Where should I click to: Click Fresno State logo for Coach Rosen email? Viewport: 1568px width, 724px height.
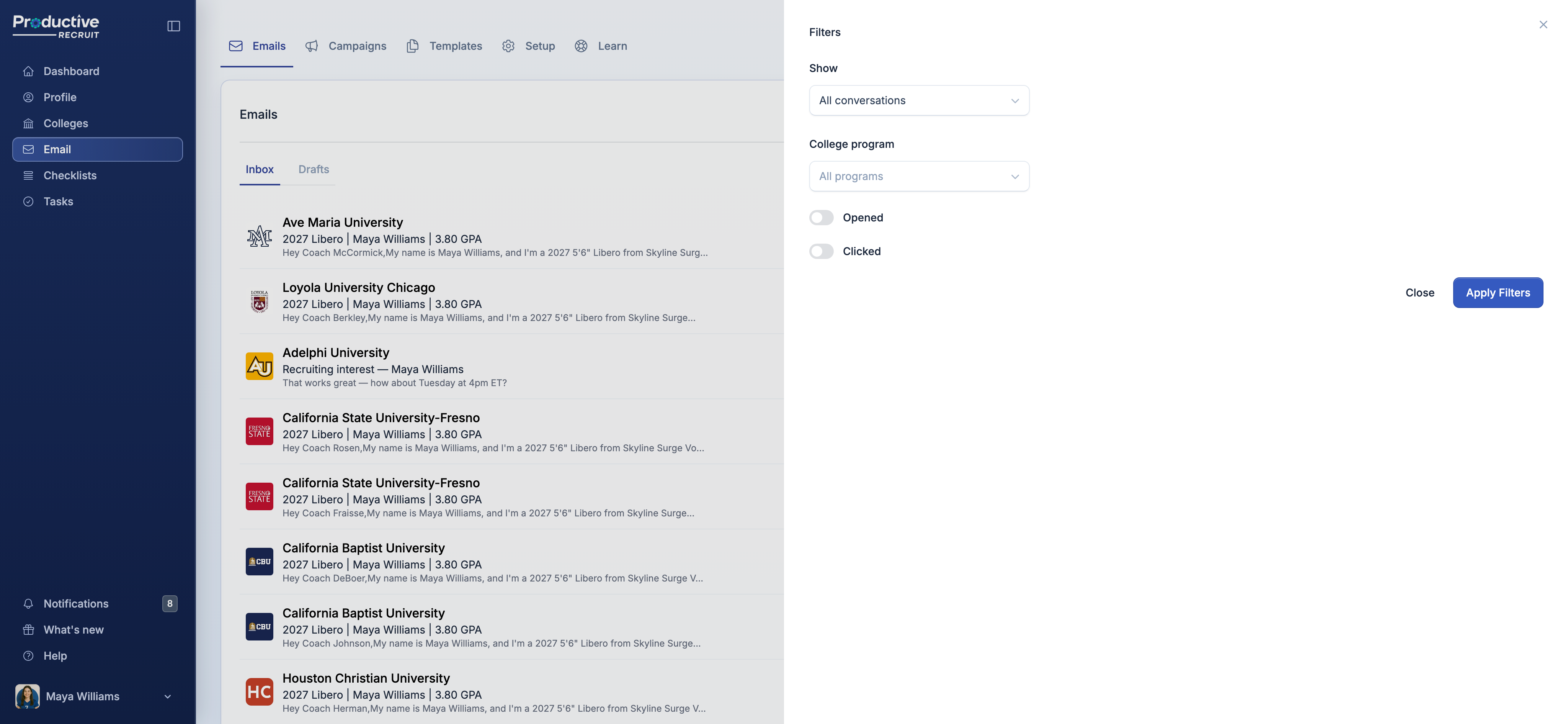pyautogui.click(x=259, y=432)
